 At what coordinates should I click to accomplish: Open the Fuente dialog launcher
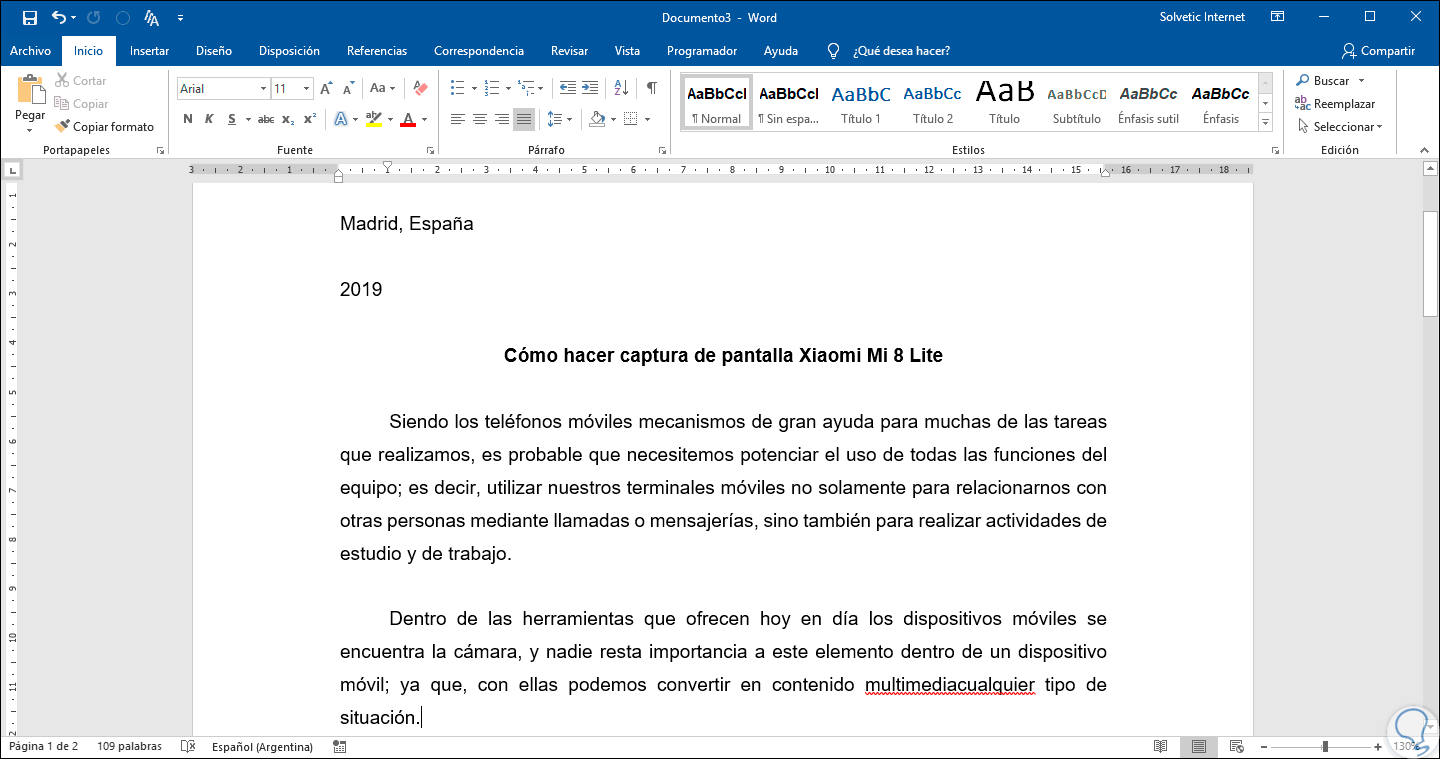(431, 151)
